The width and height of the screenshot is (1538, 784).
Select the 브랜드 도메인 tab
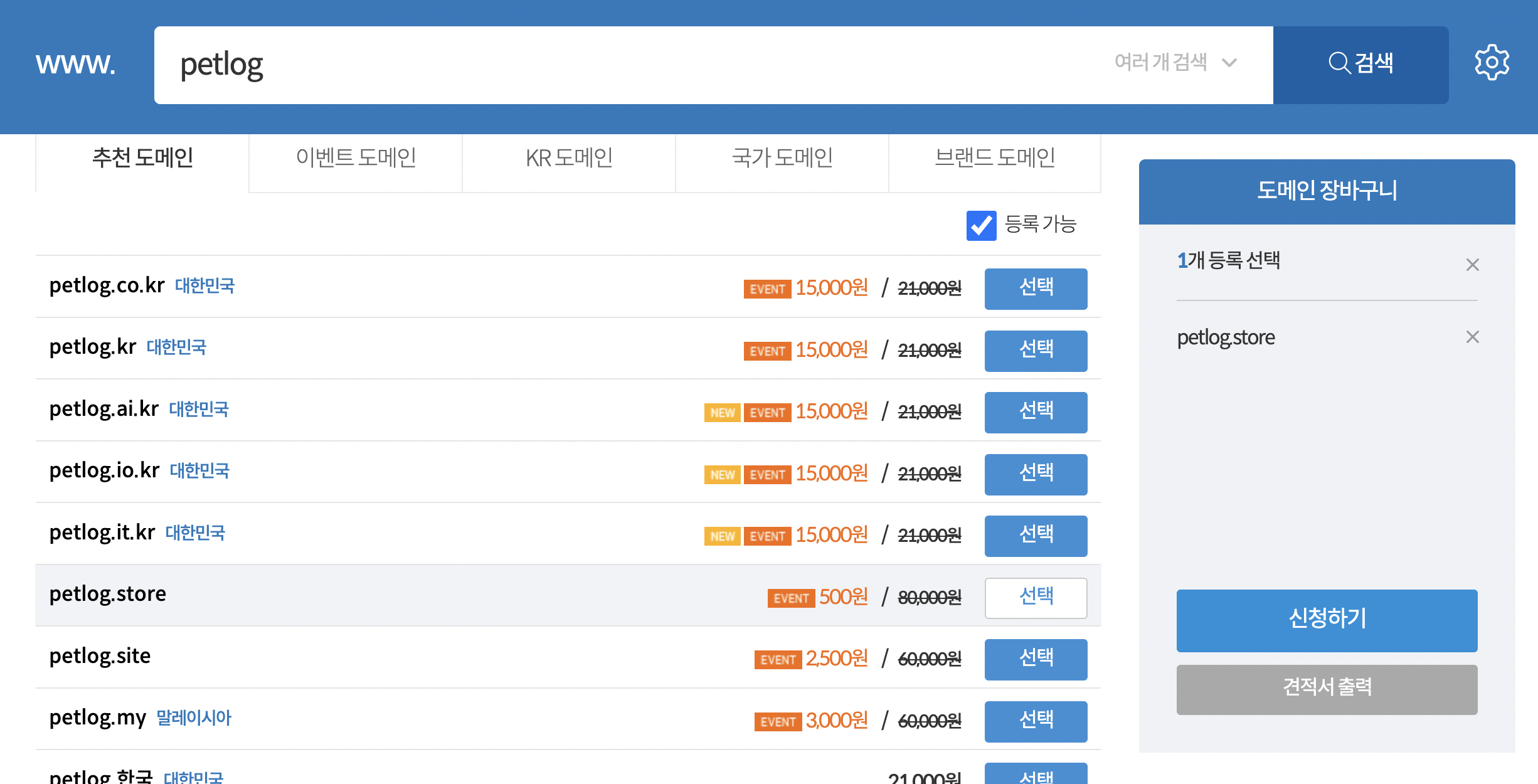[995, 158]
